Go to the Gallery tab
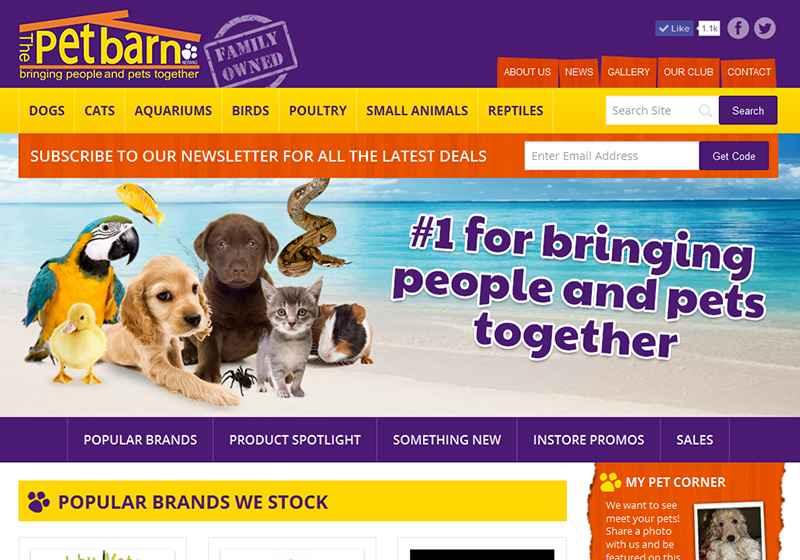This screenshot has width=800, height=560. click(628, 72)
